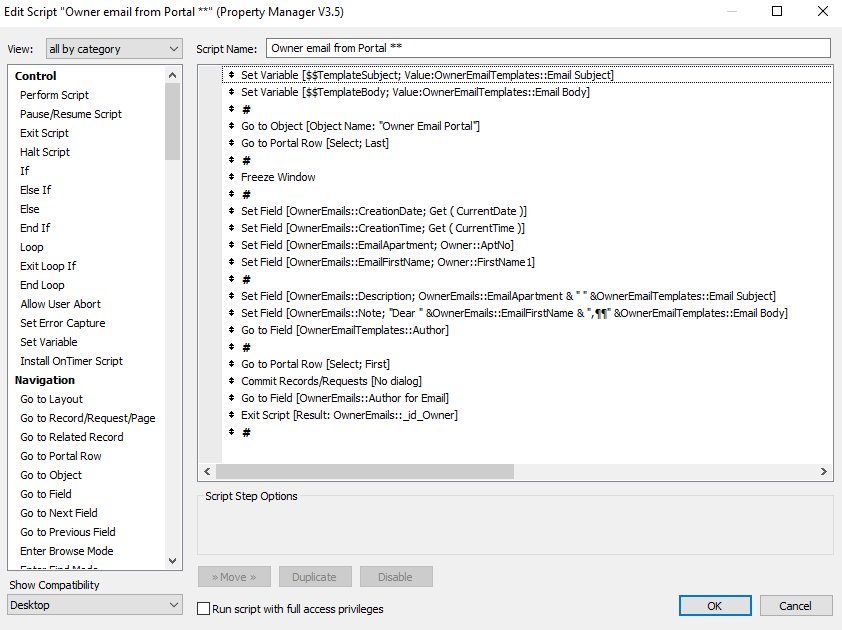This screenshot has width=842, height=630.
Task: Click the reorder handle beside Go to Object step
Action: tap(231, 126)
